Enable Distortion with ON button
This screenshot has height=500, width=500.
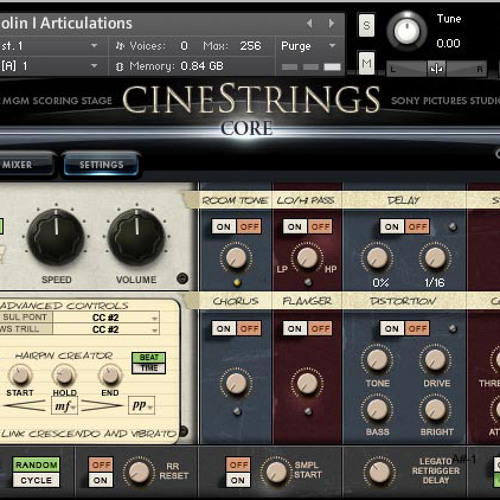coord(392,329)
